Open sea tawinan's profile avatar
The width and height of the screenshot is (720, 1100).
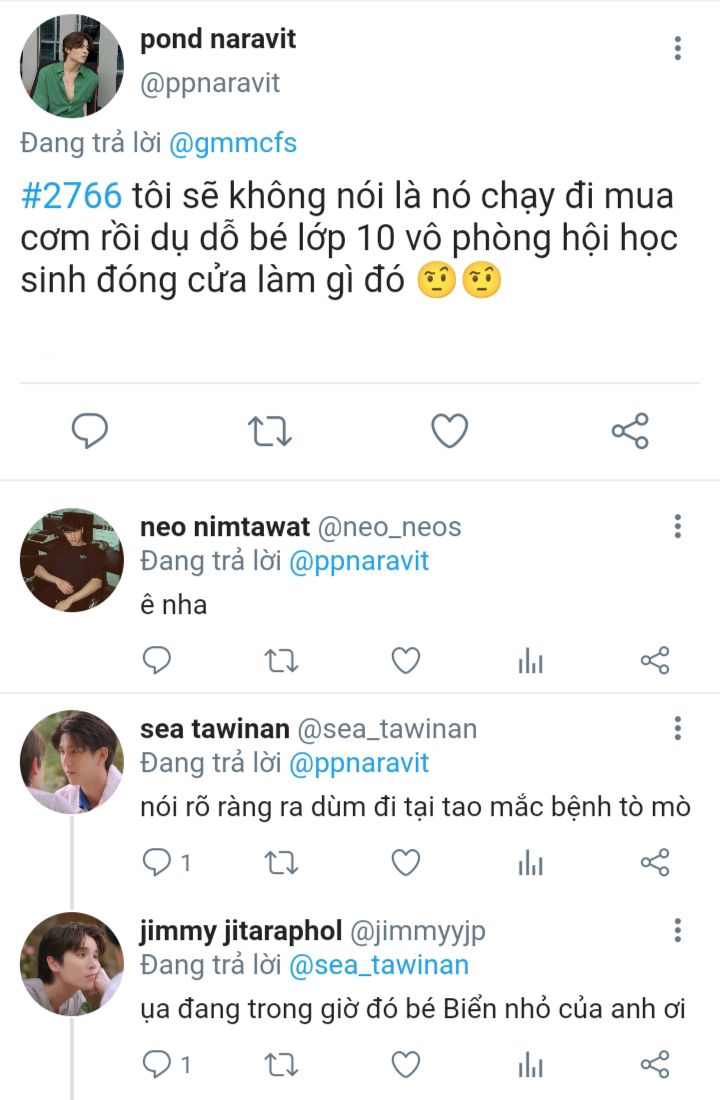point(71,762)
